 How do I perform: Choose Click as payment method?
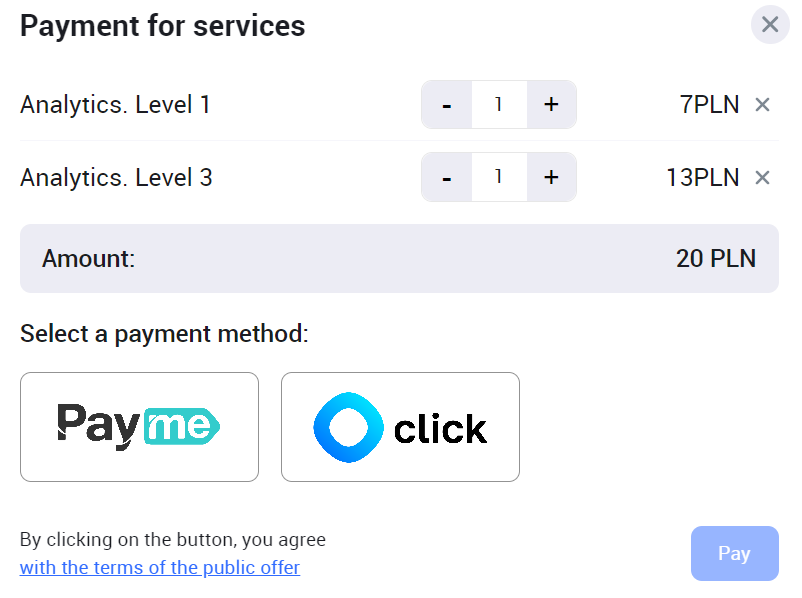(x=400, y=427)
